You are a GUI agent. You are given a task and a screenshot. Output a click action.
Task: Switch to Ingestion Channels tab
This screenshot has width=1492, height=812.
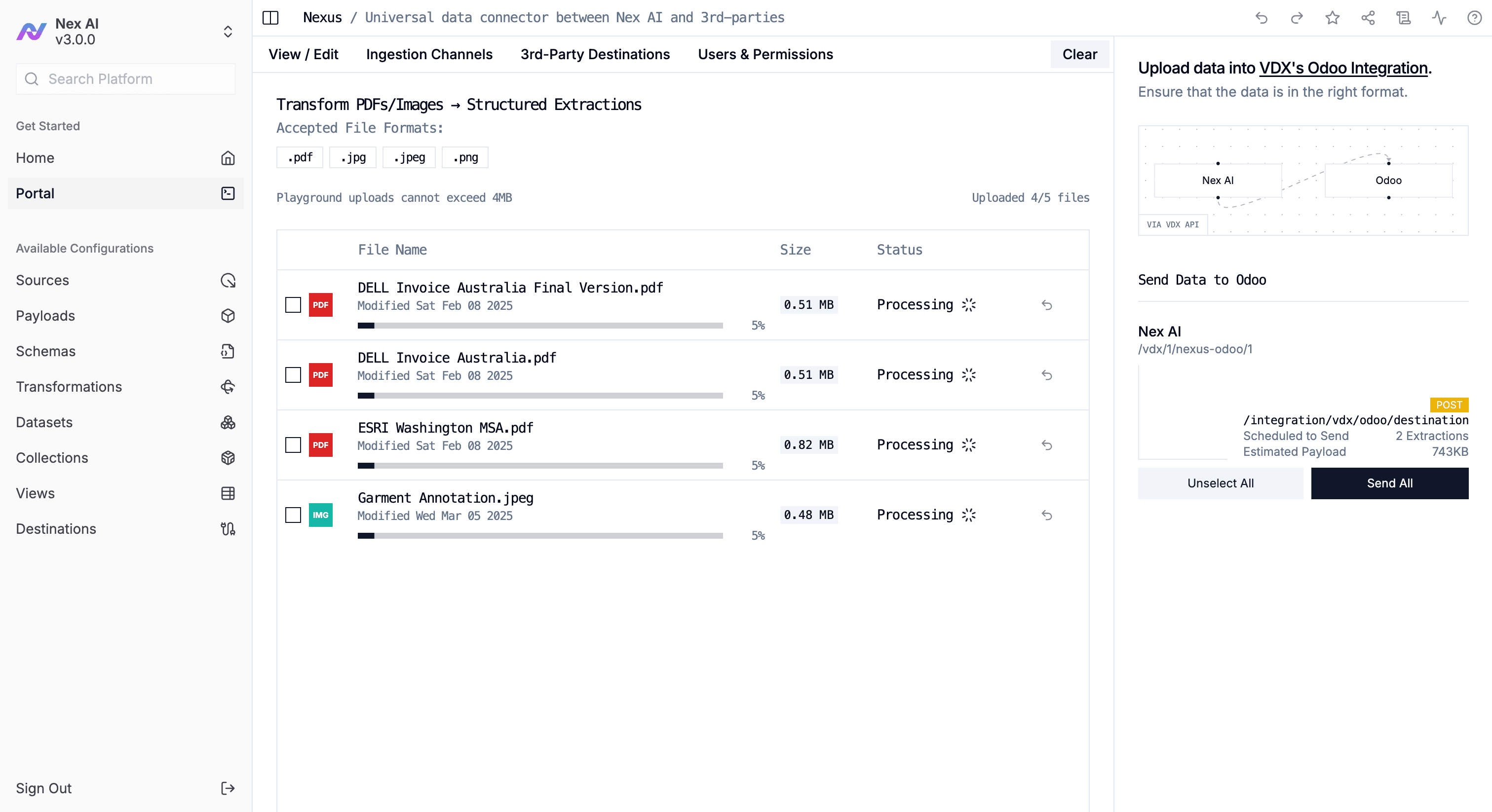(429, 54)
